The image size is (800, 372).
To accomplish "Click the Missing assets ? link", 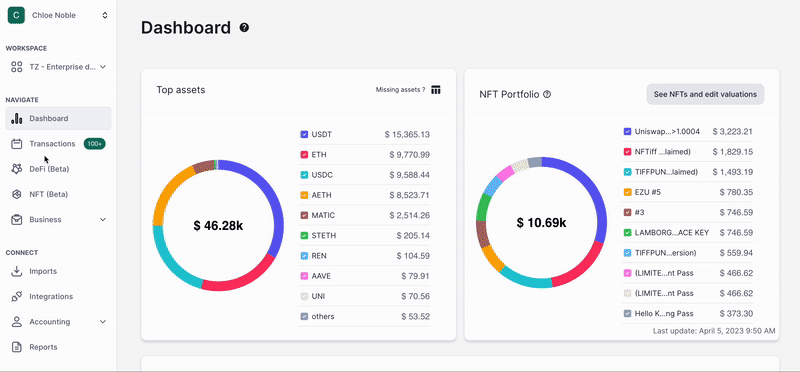I will coord(401,90).
